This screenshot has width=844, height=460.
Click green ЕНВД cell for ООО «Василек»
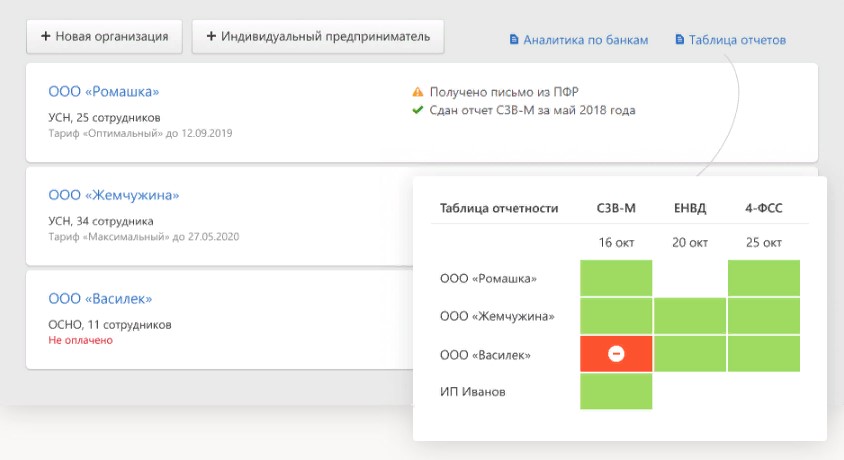pos(690,353)
